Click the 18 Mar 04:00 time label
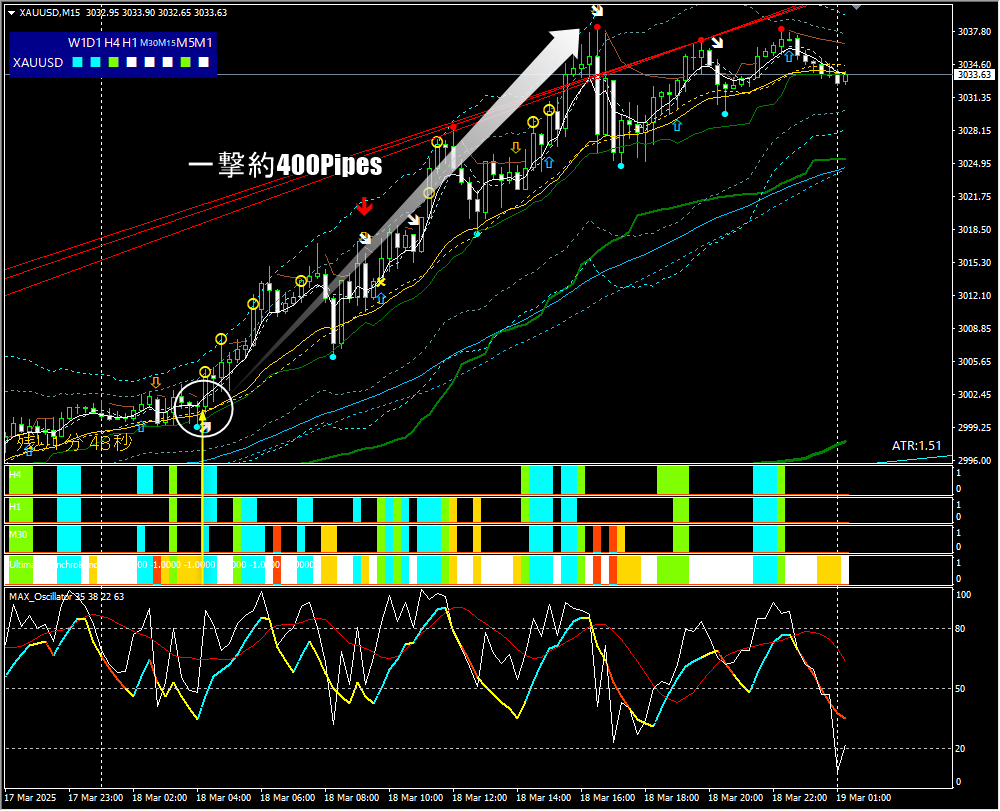 click(224, 798)
